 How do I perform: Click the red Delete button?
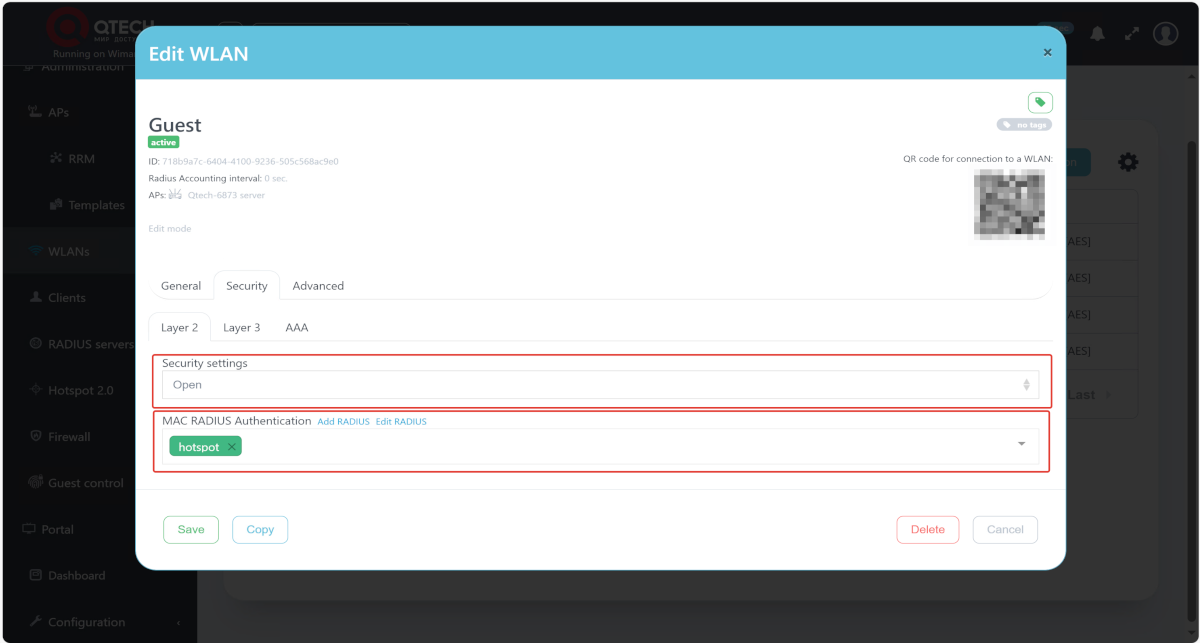coord(927,530)
